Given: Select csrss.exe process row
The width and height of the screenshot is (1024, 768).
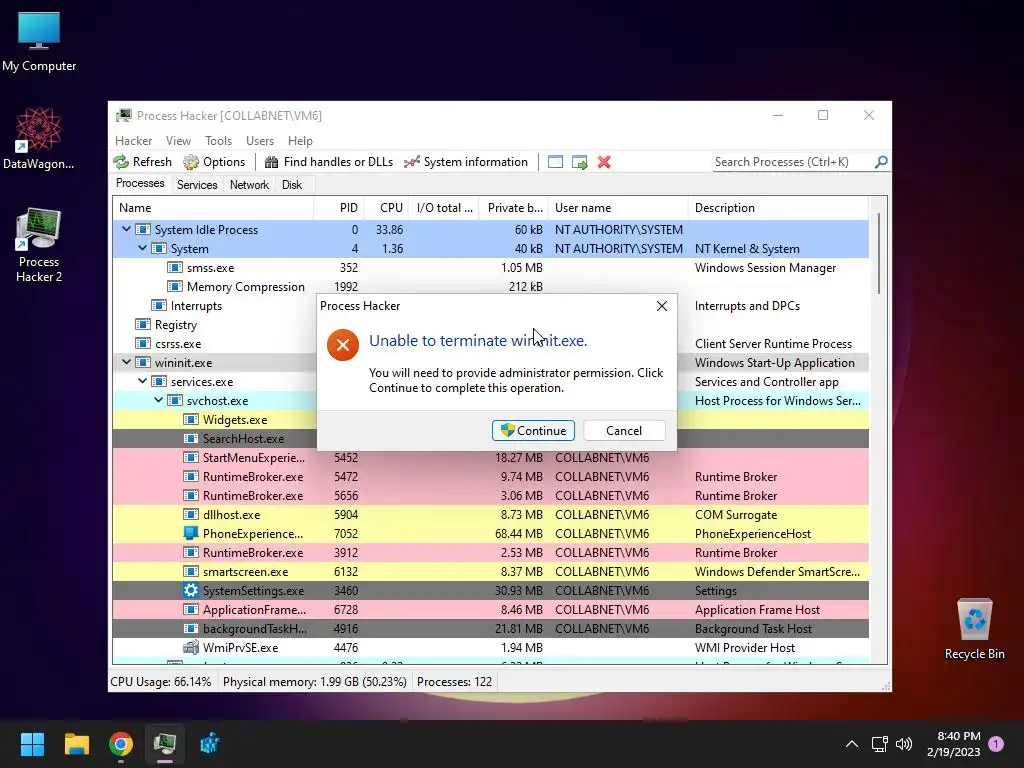Looking at the screenshot, I should click(491, 344).
